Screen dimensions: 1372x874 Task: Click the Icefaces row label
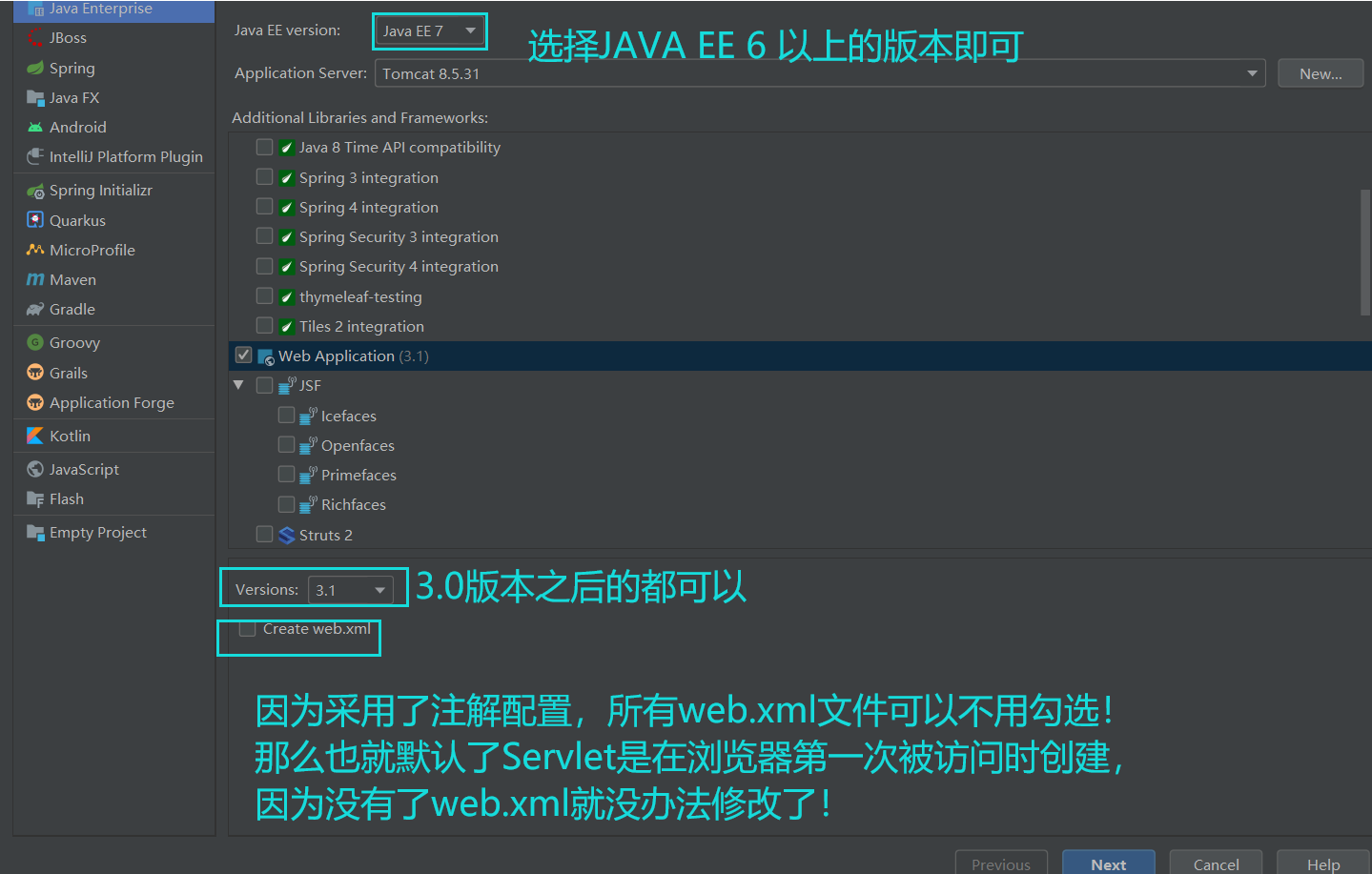pyautogui.click(x=349, y=416)
